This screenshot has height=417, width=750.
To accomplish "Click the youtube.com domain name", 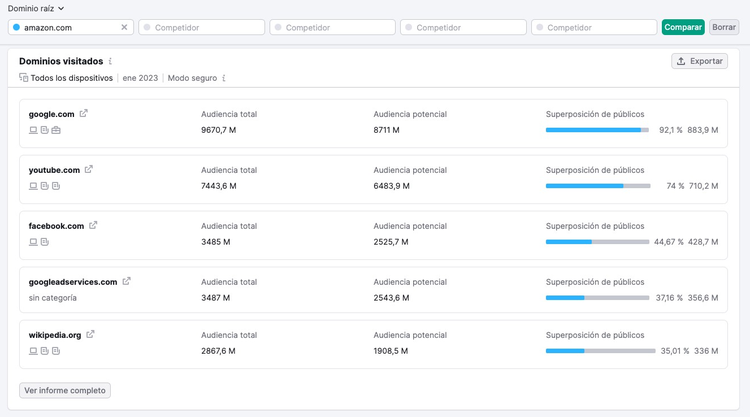I will [54, 170].
